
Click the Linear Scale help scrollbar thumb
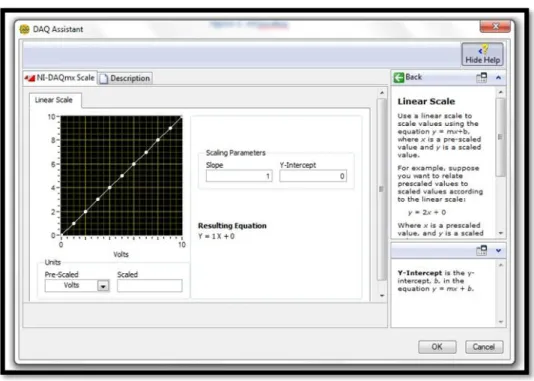[500, 137]
